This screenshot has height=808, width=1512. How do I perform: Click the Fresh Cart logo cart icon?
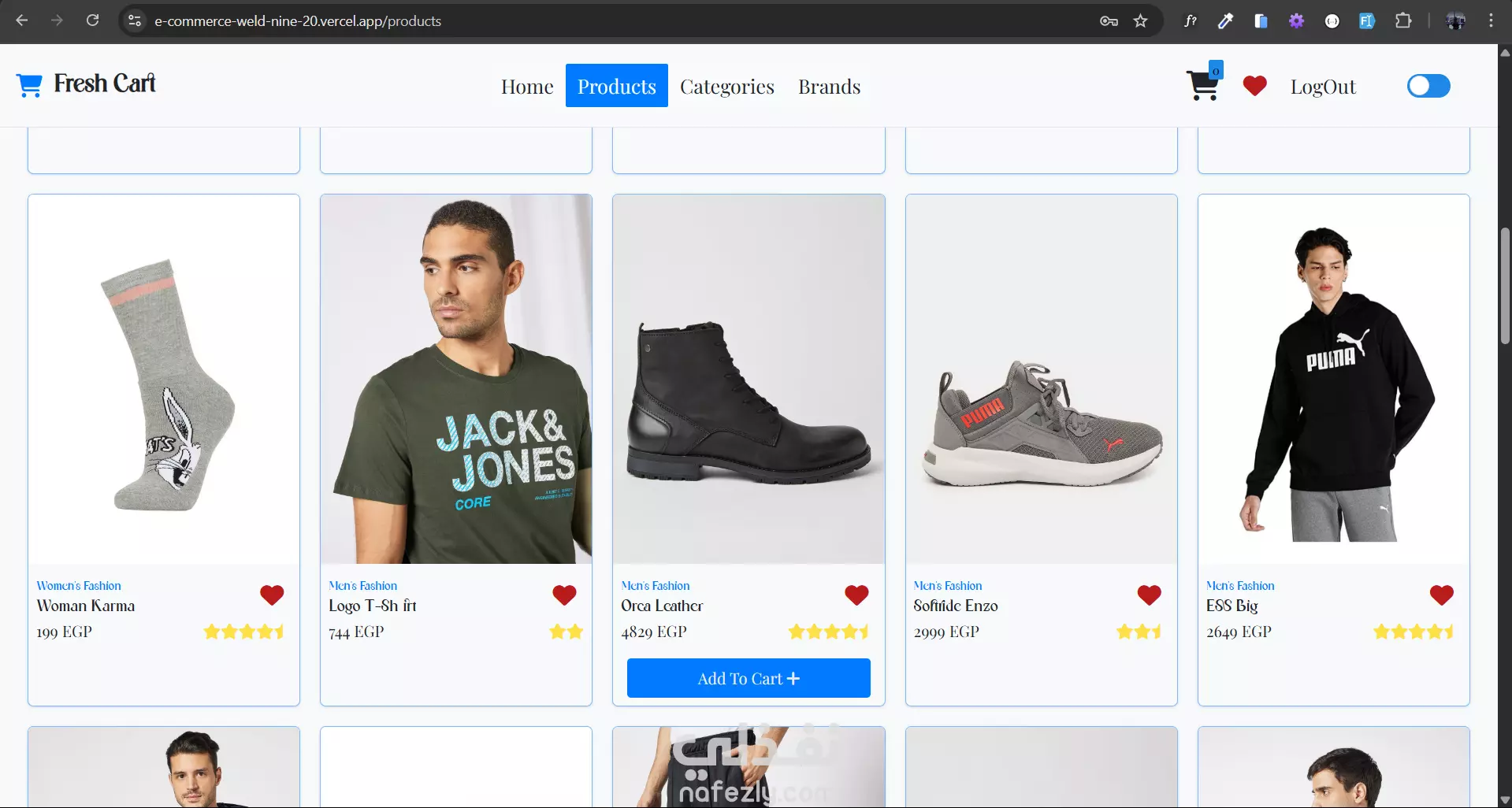[x=29, y=85]
